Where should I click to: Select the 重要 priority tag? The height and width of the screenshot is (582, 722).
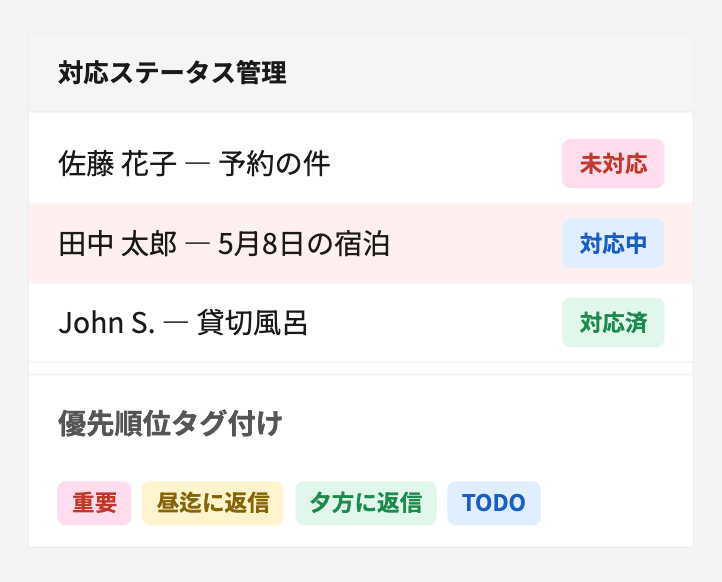click(x=95, y=503)
